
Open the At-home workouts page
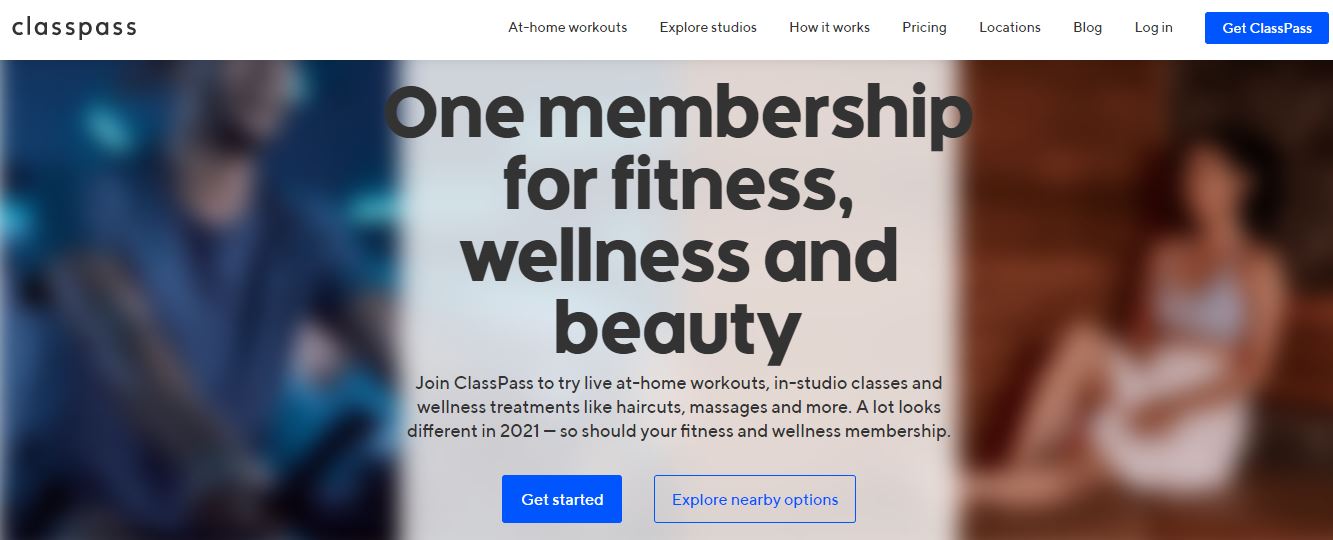[568, 28]
